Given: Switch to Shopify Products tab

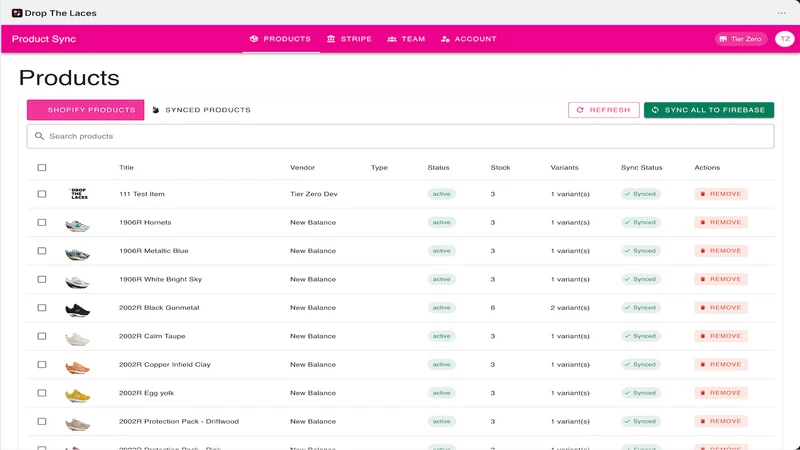Looking at the screenshot, I should [x=86, y=110].
